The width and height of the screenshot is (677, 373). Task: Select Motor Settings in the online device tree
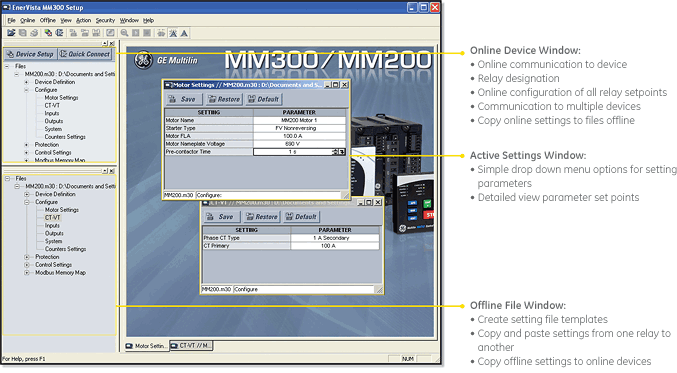coord(61,98)
